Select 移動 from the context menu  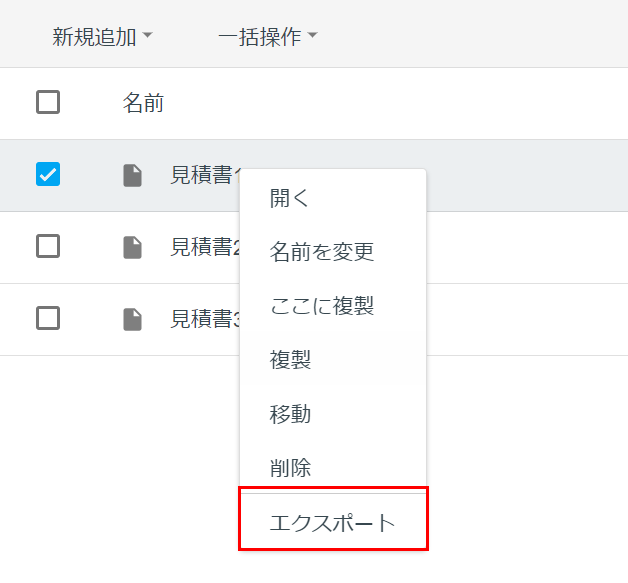tap(290, 414)
